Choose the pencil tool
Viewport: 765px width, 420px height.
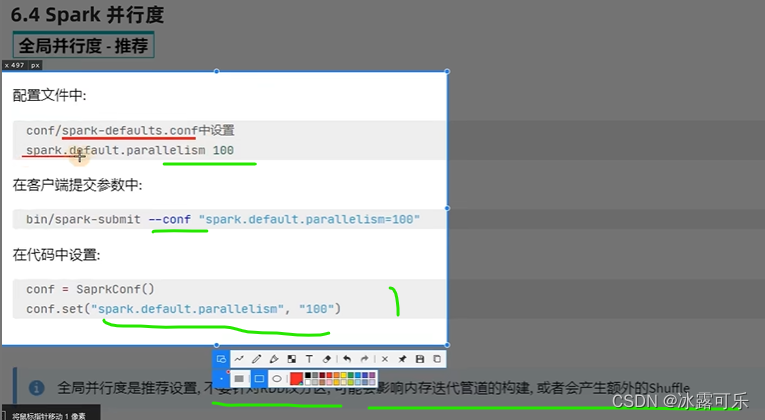(256, 359)
